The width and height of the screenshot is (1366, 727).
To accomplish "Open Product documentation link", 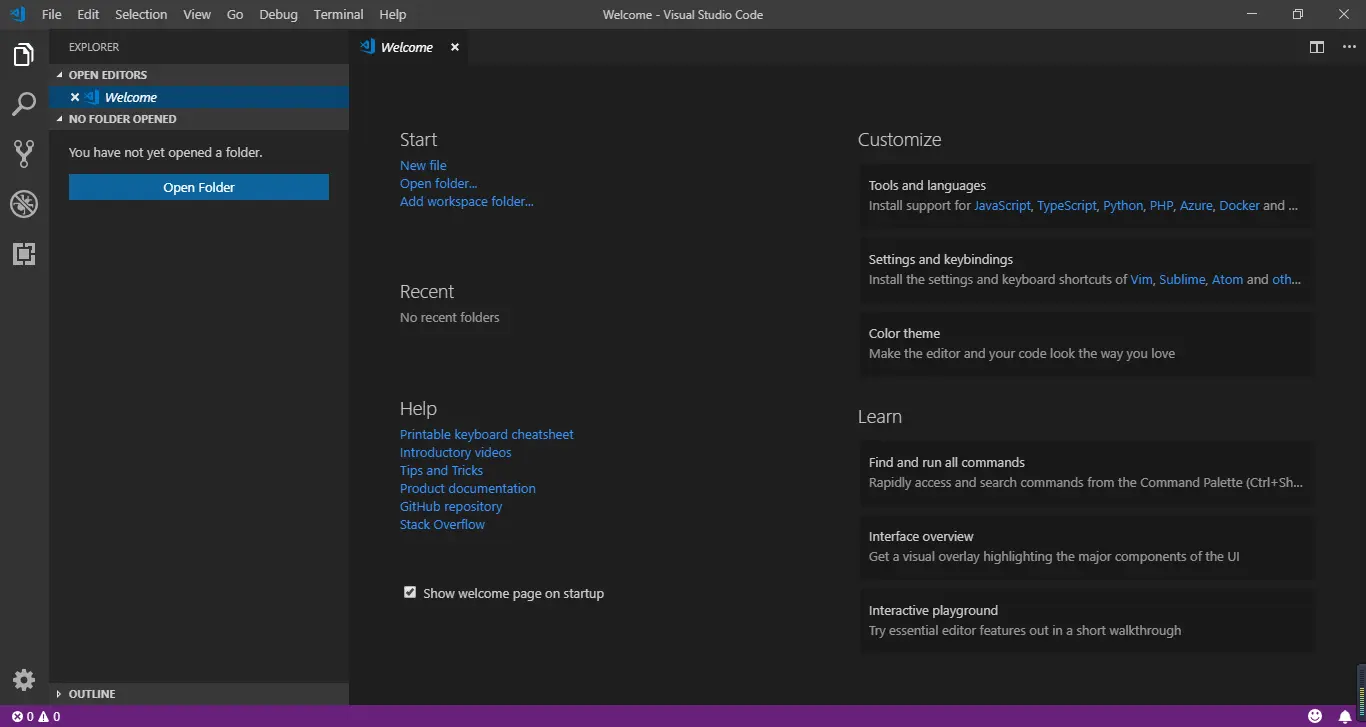I will pyautogui.click(x=468, y=489).
